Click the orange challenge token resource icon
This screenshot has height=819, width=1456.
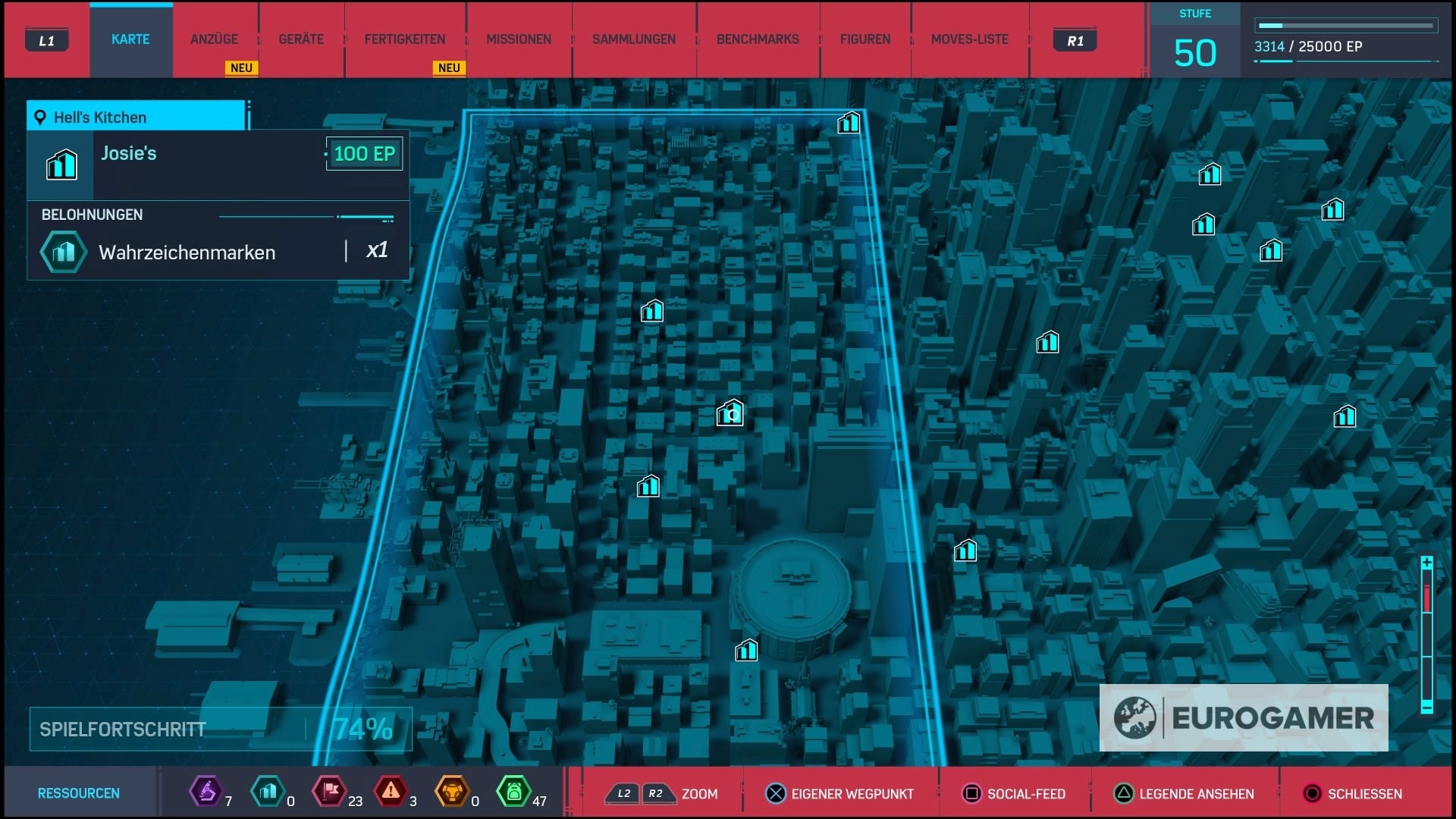pyautogui.click(x=452, y=792)
